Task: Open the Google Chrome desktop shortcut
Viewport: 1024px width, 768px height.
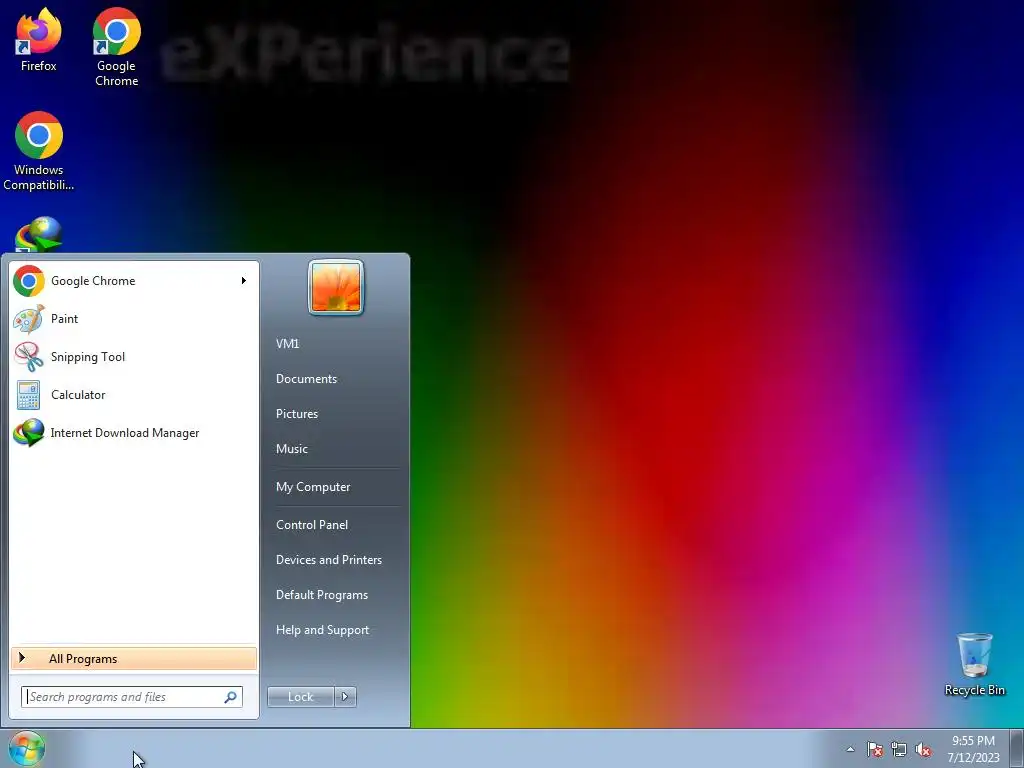Action: 116,47
